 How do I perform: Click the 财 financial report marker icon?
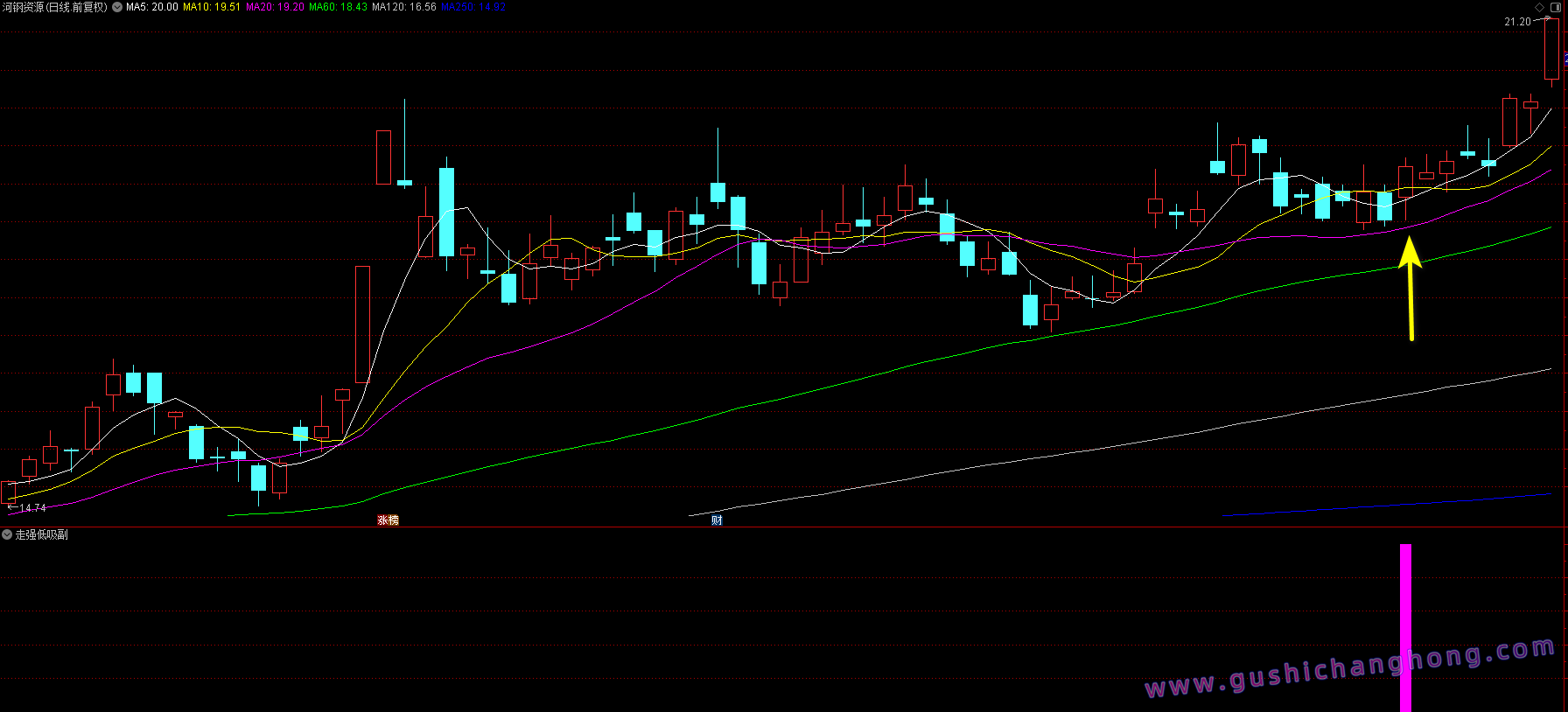(x=717, y=520)
